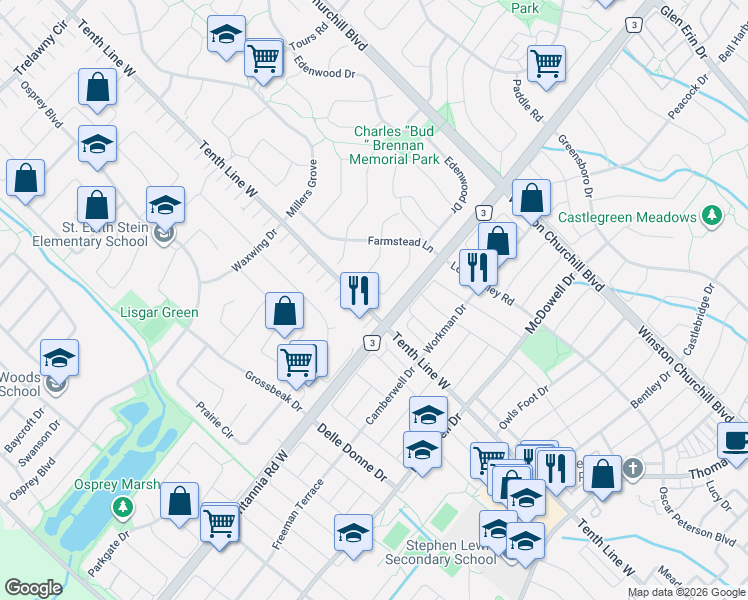Select the school marker above Woods School
This screenshot has width=748, height=600.
[59, 359]
